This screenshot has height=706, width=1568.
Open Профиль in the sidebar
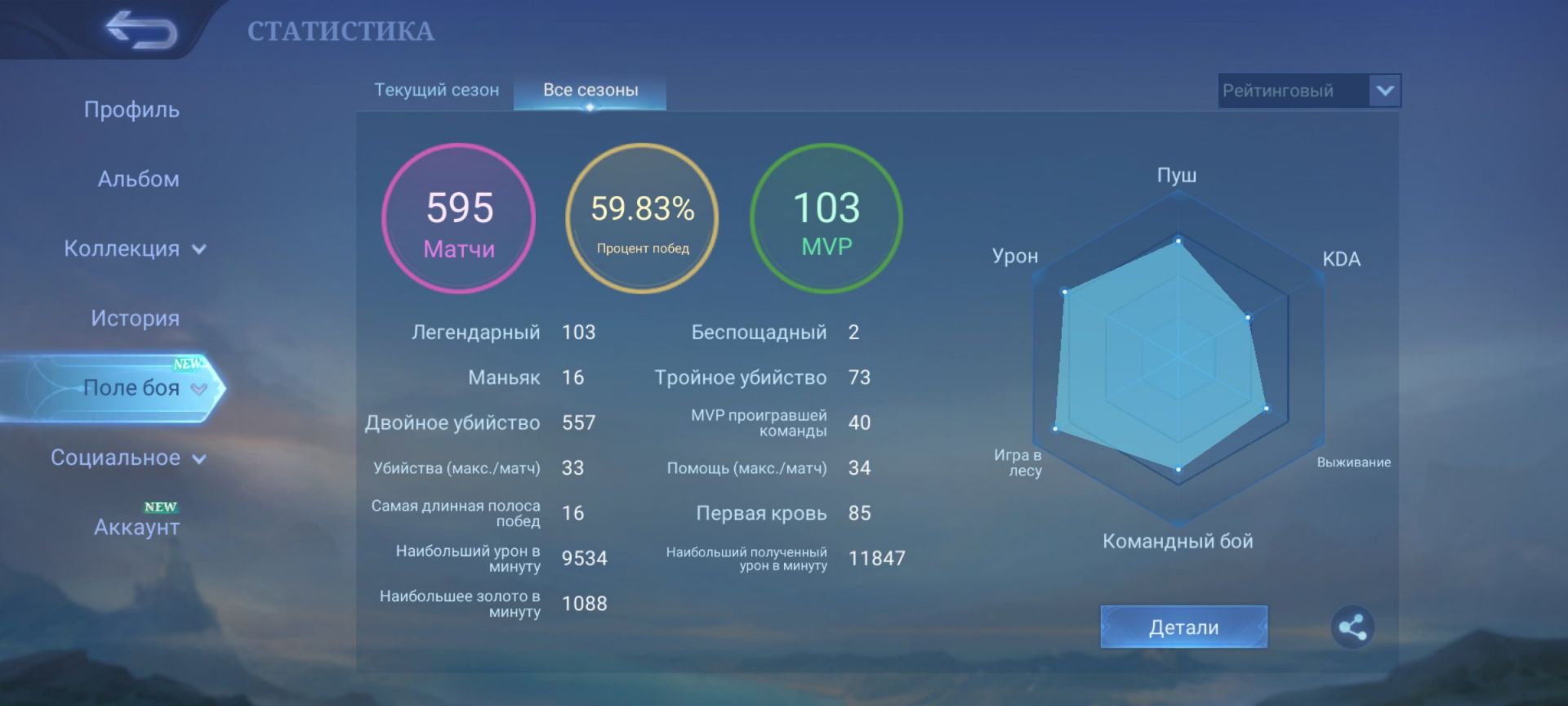coord(131,109)
